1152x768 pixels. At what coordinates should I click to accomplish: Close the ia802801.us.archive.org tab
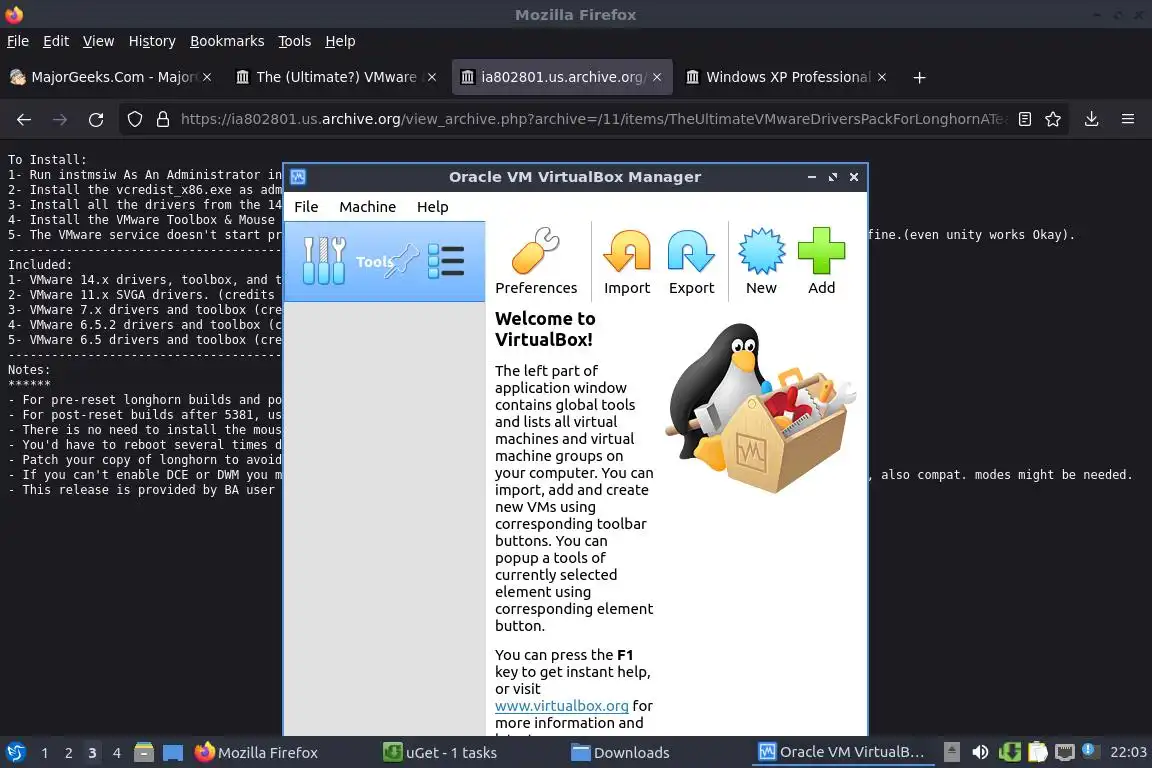[657, 77]
